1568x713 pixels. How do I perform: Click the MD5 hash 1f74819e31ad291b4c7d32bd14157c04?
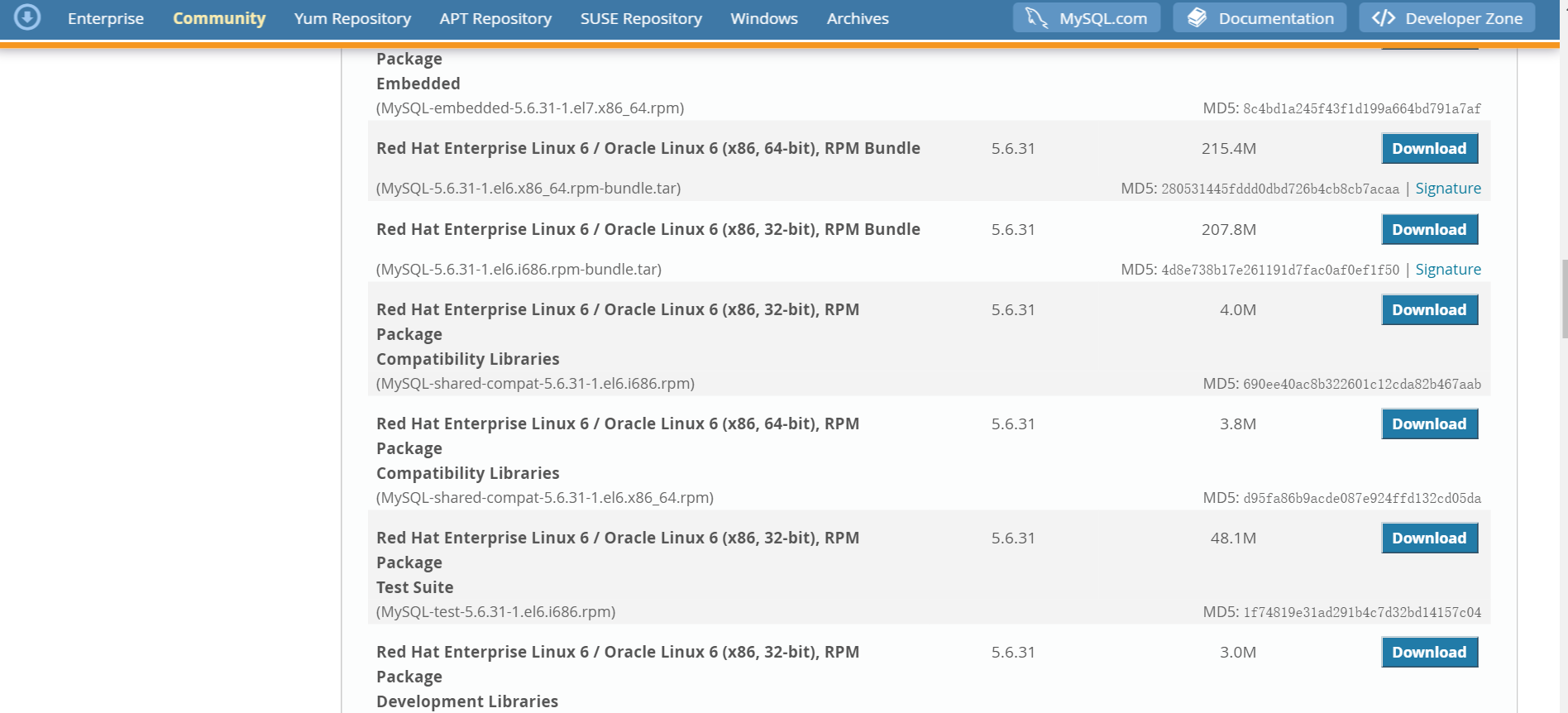click(1362, 613)
